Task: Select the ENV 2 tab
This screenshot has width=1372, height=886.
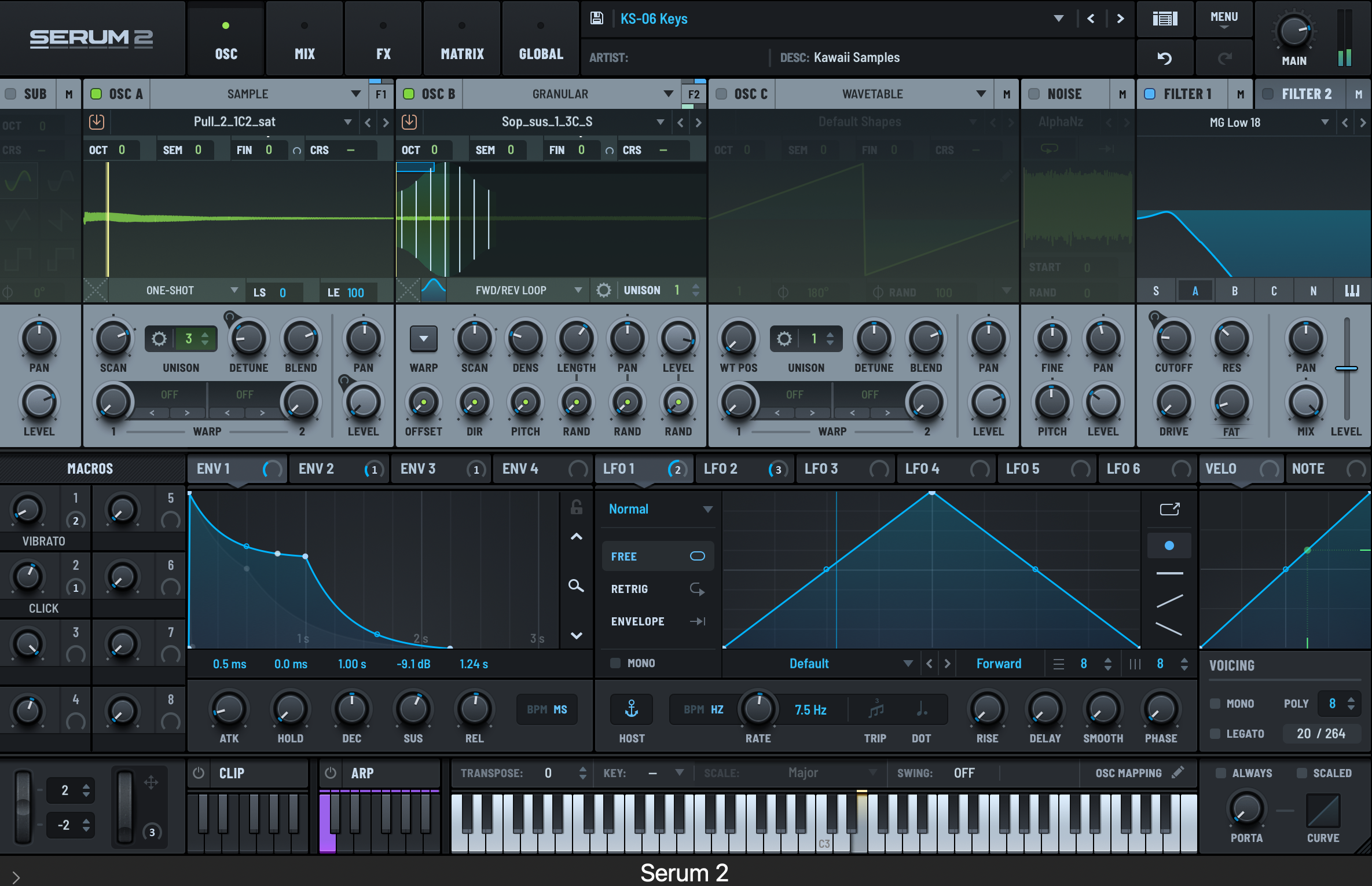Action: (339, 468)
